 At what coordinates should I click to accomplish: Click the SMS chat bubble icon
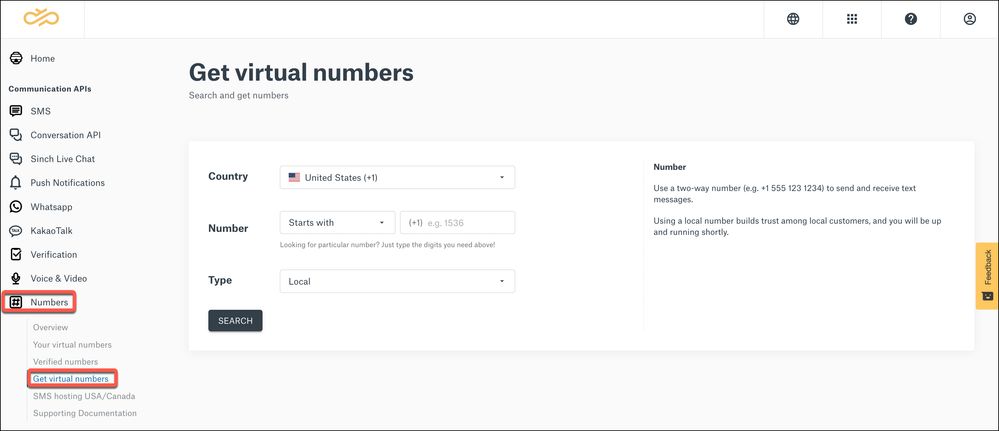tap(16, 111)
